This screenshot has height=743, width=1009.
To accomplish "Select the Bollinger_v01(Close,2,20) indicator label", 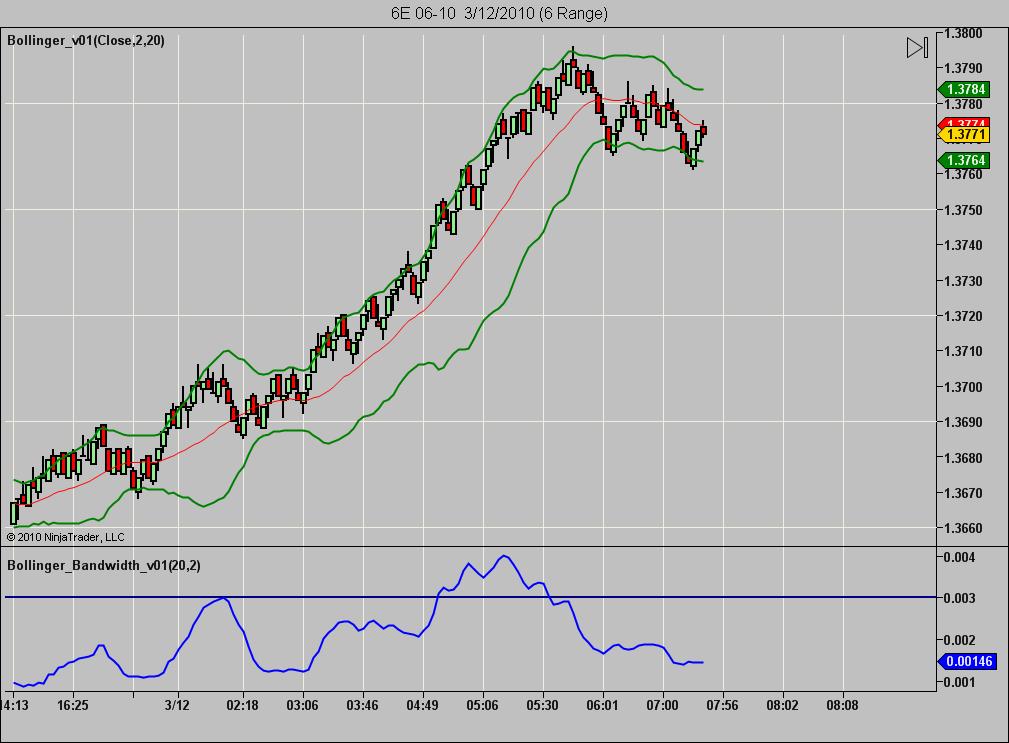I will pyautogui.click(x=86, y=41).
